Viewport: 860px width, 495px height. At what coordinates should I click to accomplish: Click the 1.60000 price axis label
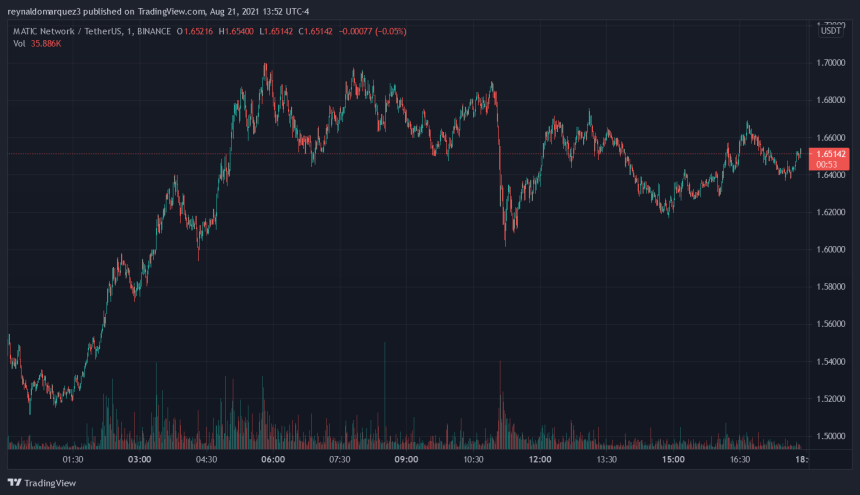tap(830, 249)
